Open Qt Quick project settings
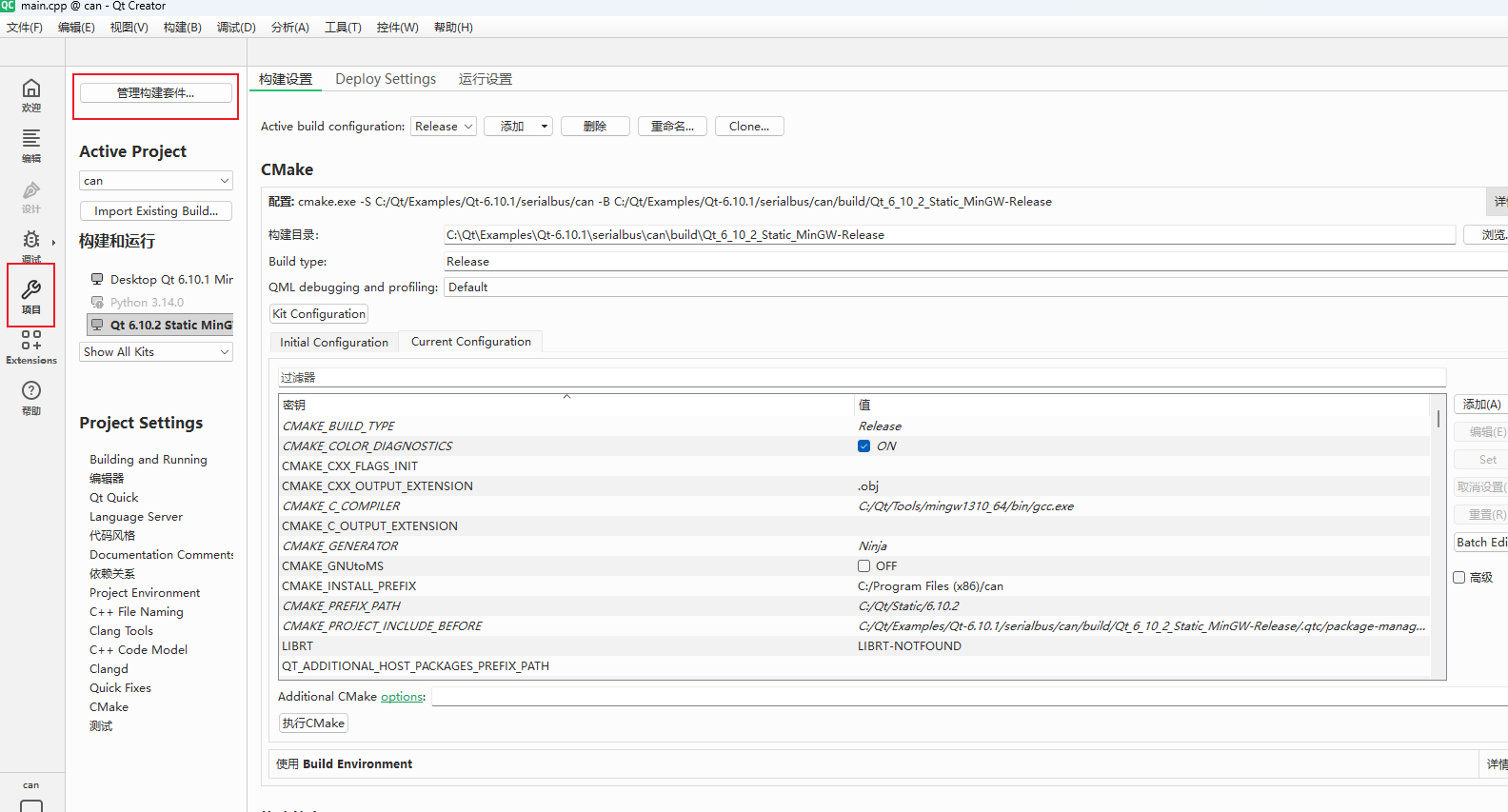 [x=114, y=497]
